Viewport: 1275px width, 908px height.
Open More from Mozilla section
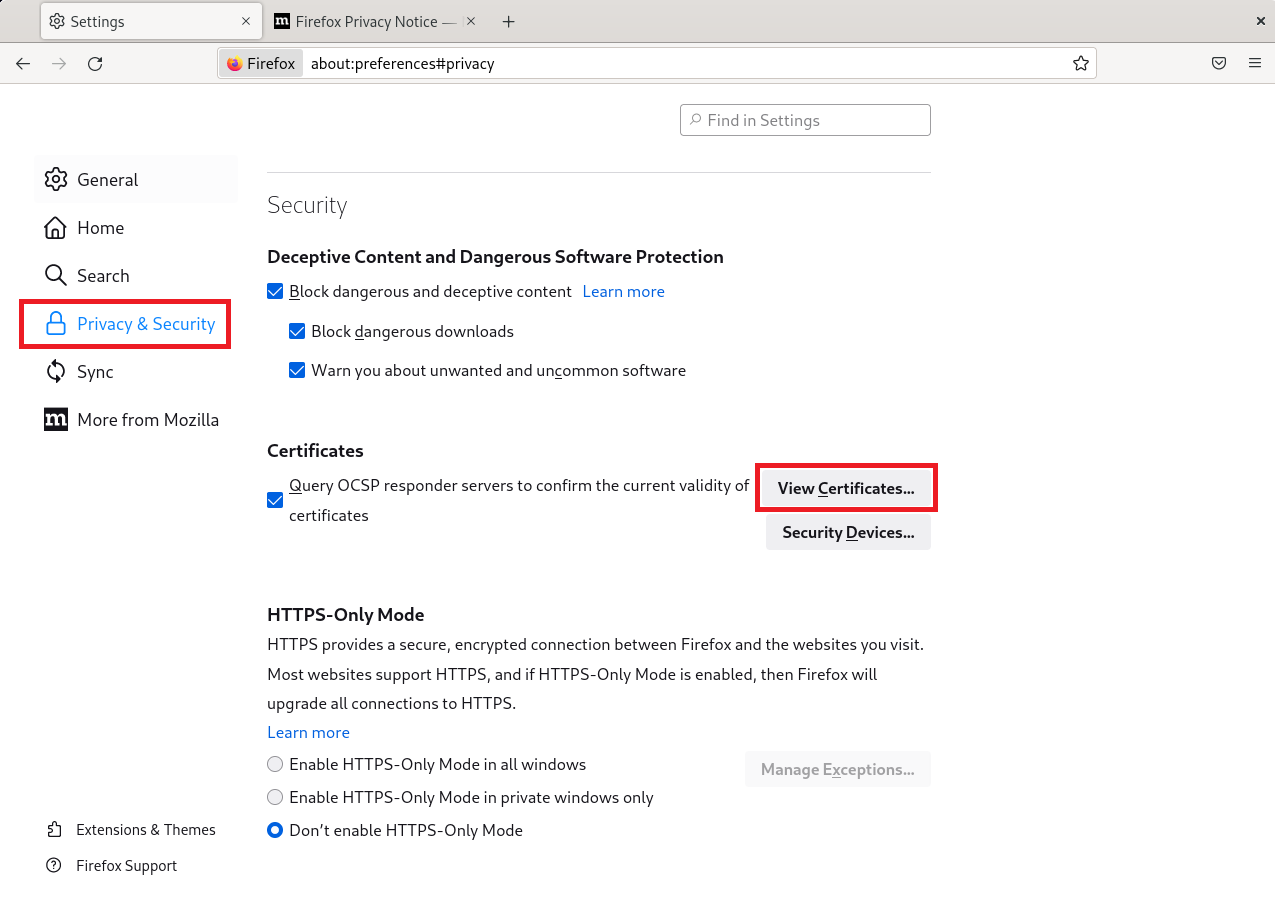point(147,420)
